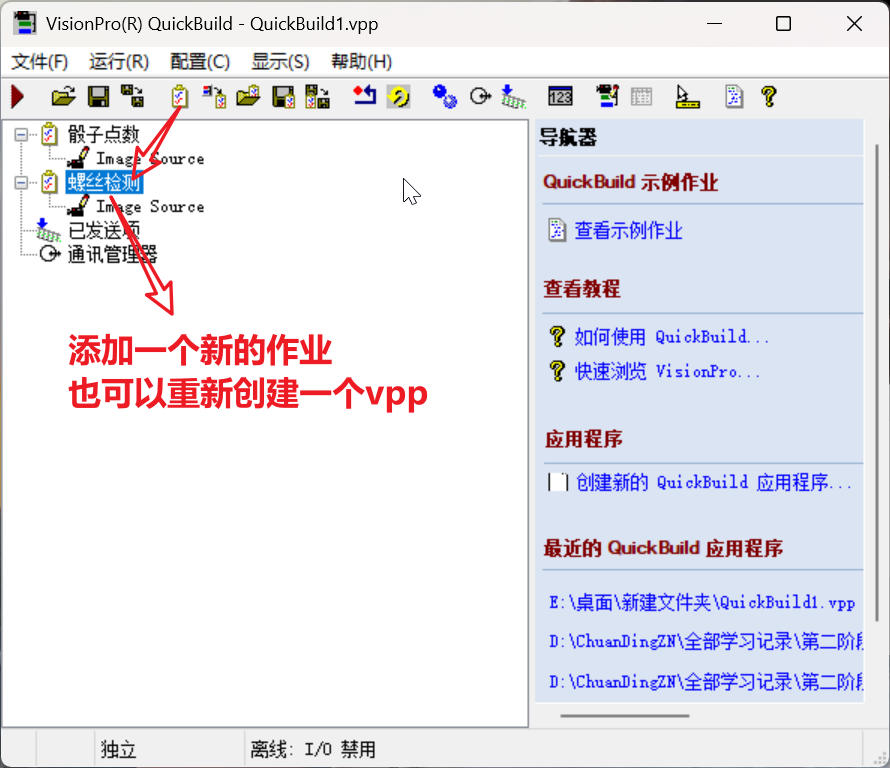Select 已发送项 in the tree
890x768 pixels.
[x=104, y=230]
